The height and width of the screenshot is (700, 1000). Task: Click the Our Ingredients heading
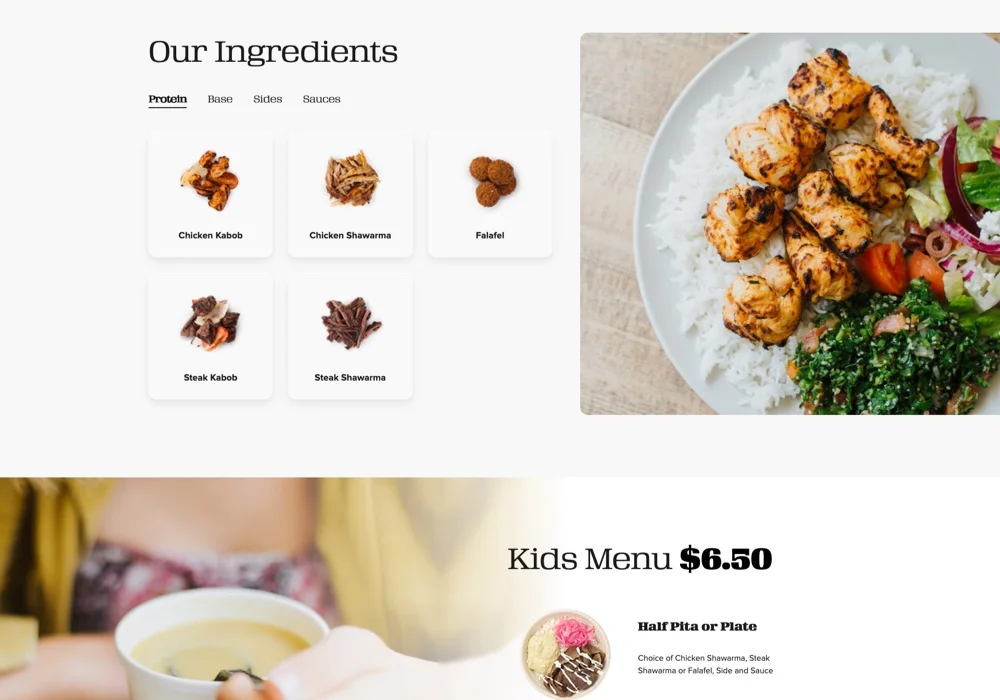point(273,52)
